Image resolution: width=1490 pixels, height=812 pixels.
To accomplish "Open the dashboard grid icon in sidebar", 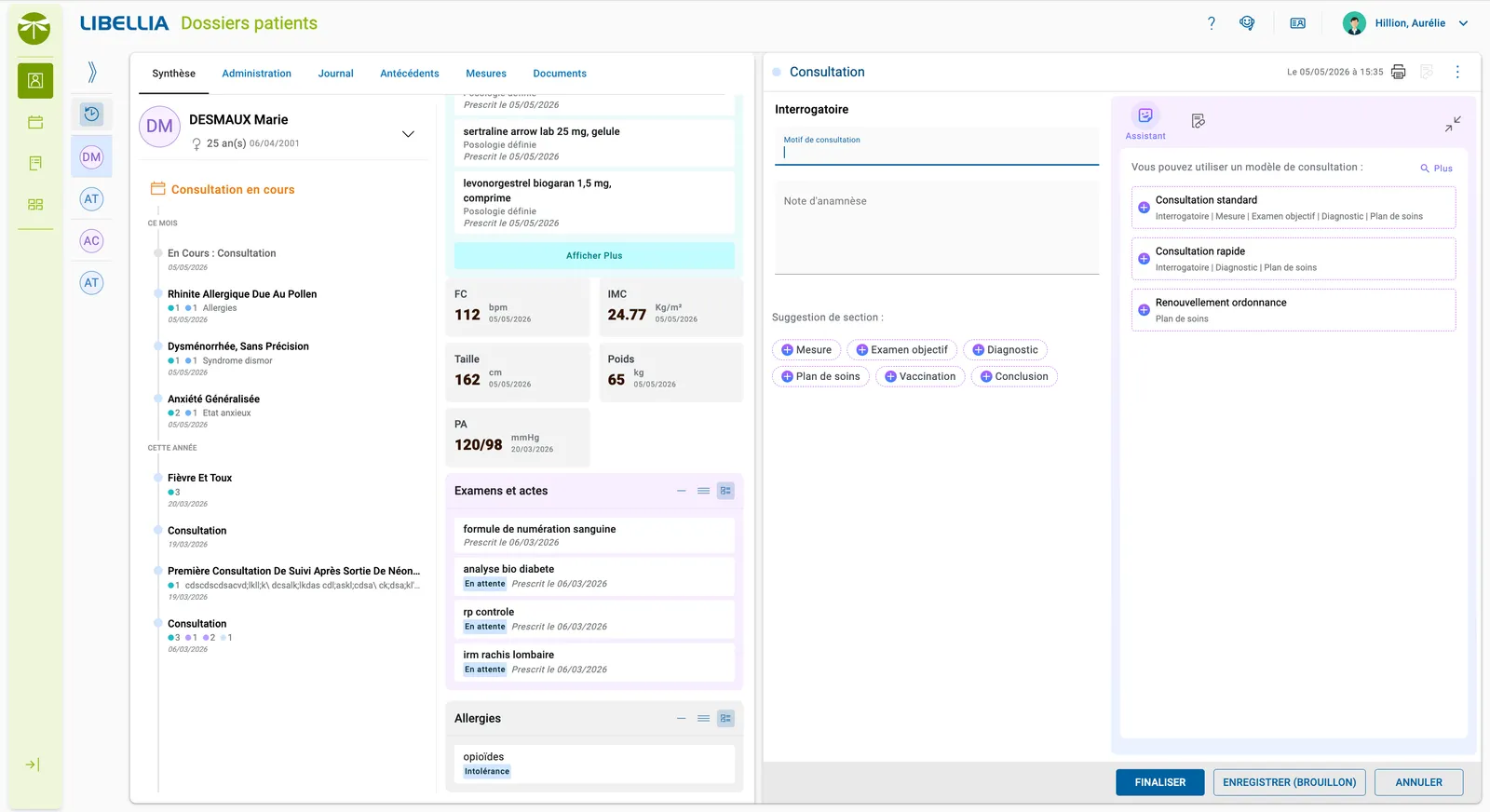I will (35, 204).
